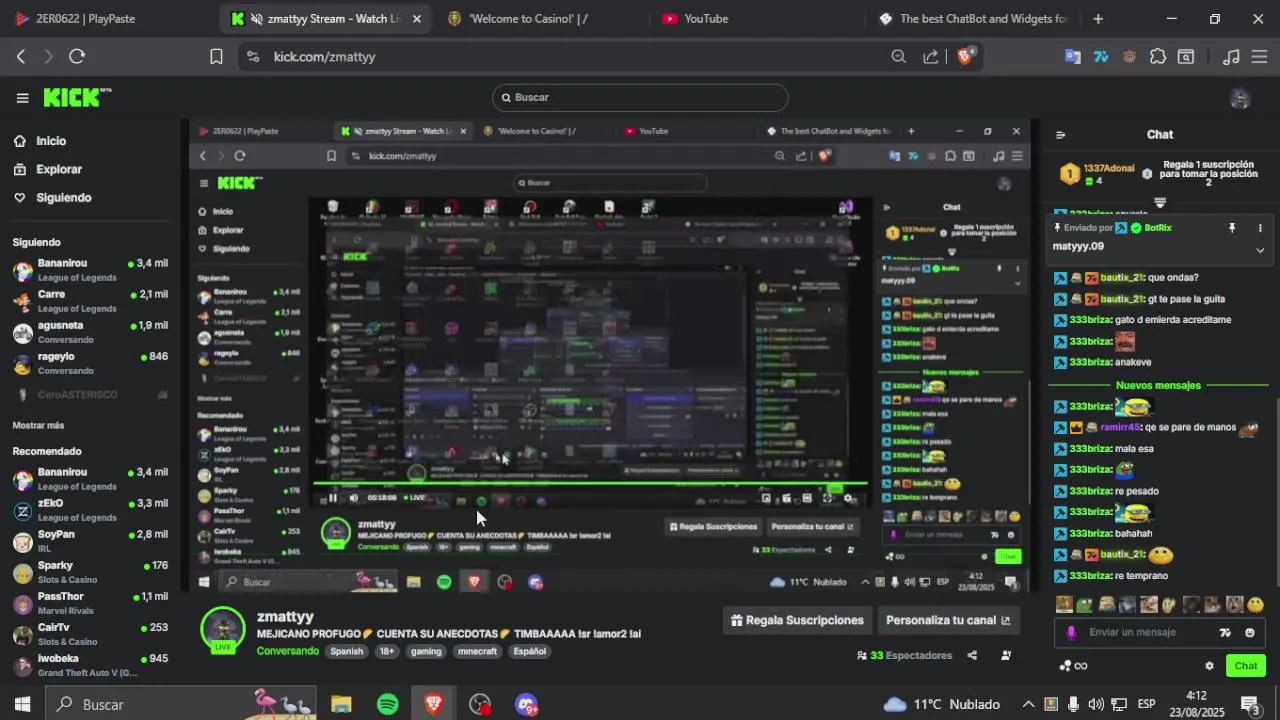Open the browser share icon
Screen dimensions: 1280x720
tap(931, 57)
